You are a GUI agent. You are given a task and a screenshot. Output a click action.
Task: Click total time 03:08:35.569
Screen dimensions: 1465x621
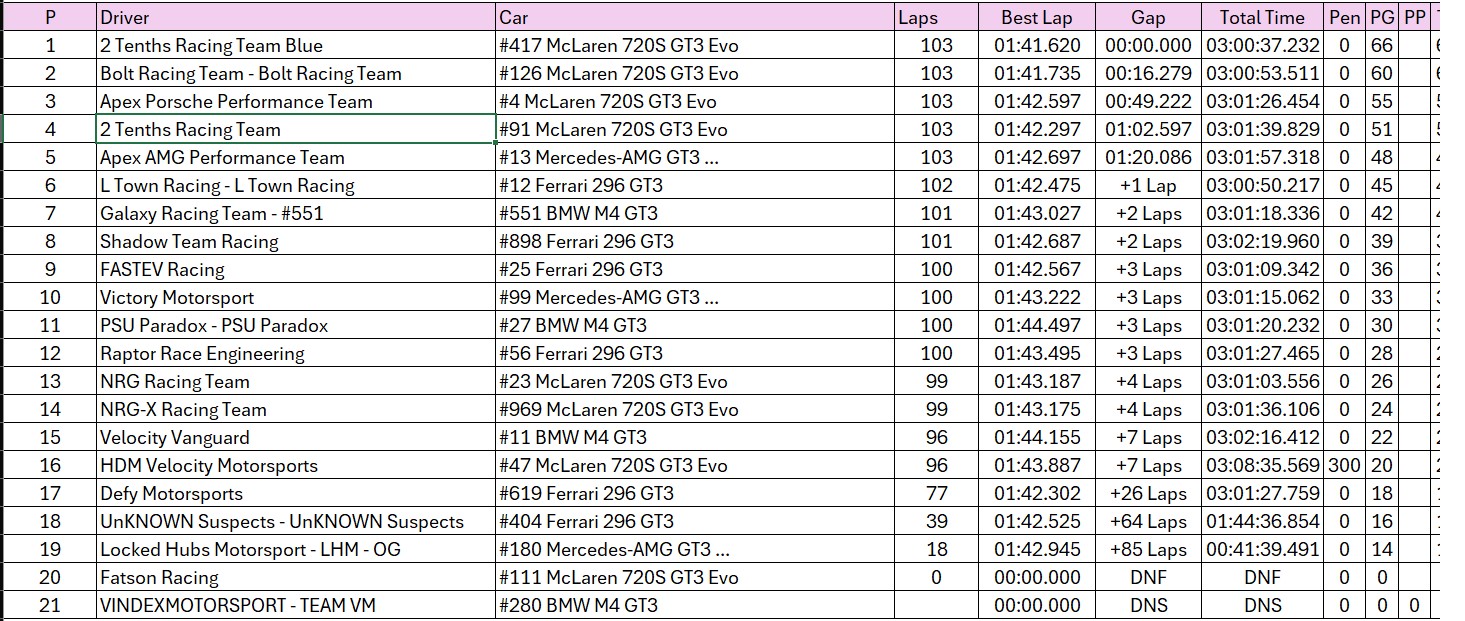1263,465
